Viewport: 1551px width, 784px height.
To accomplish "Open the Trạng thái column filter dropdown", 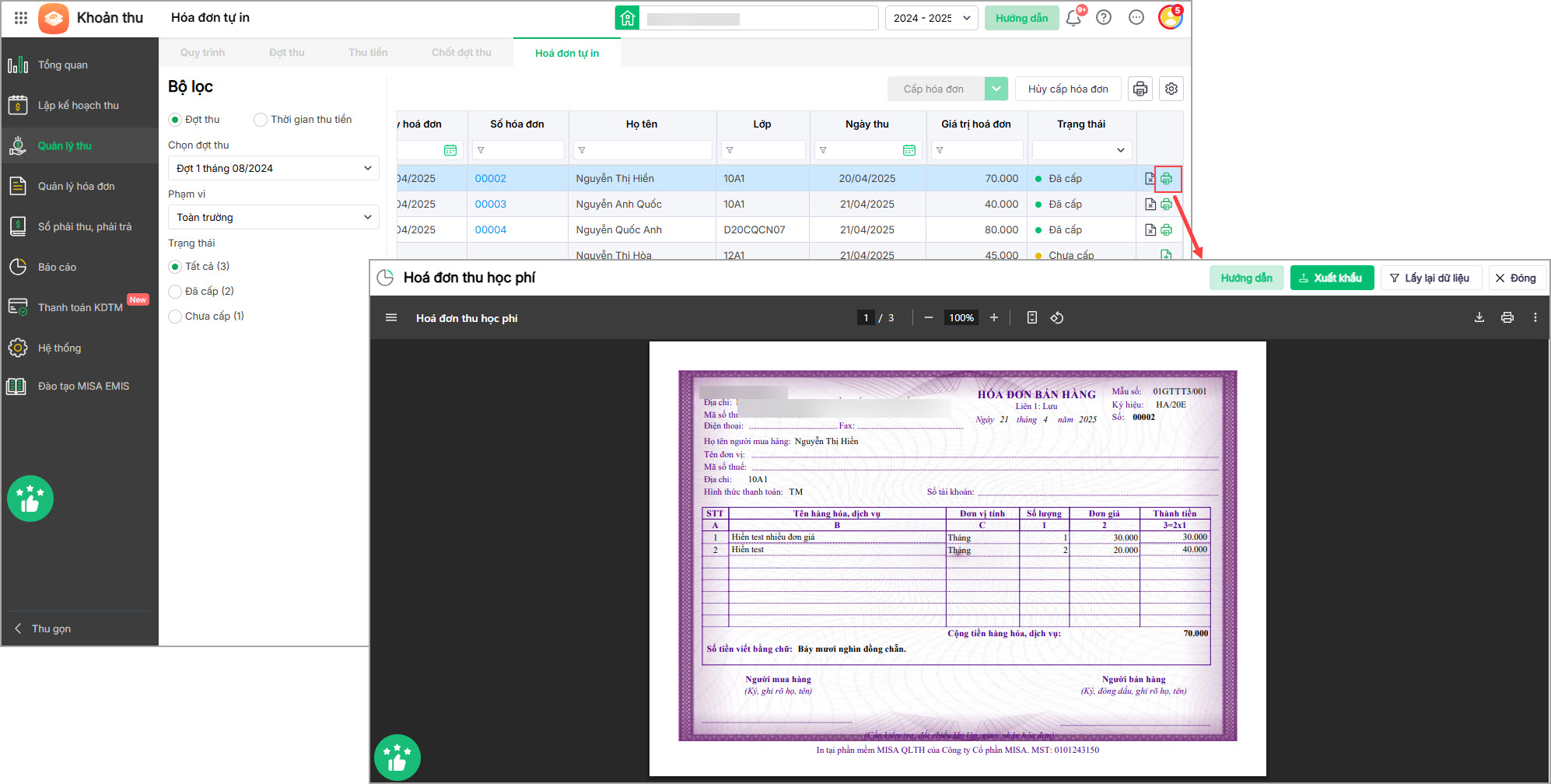I will 1082,150.
